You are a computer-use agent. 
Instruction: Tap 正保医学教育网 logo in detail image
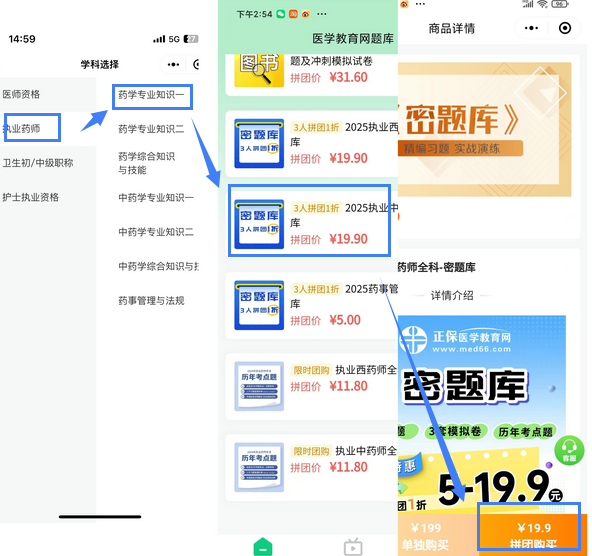(x=456, y=340)
